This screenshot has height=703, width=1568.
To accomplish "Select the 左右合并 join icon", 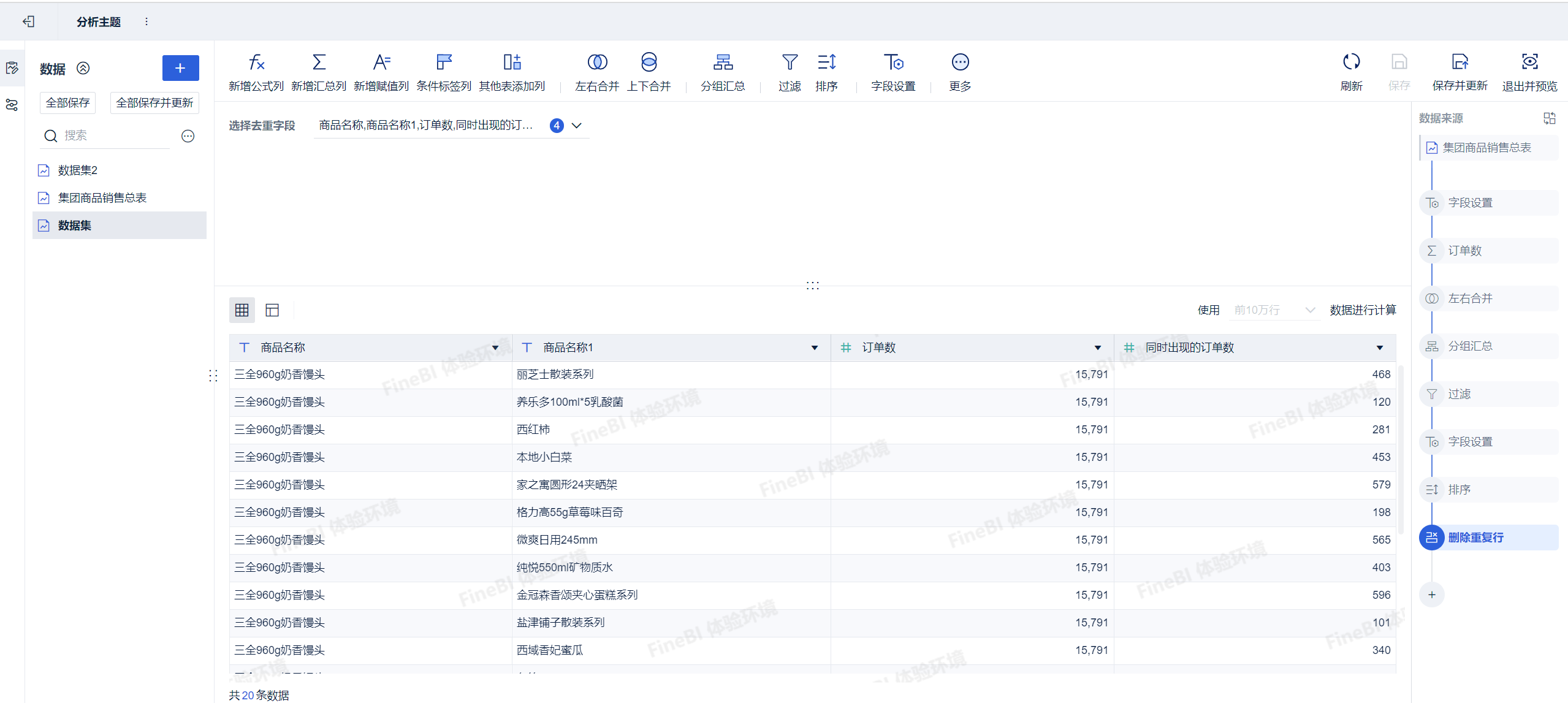I will pos(597,62).
